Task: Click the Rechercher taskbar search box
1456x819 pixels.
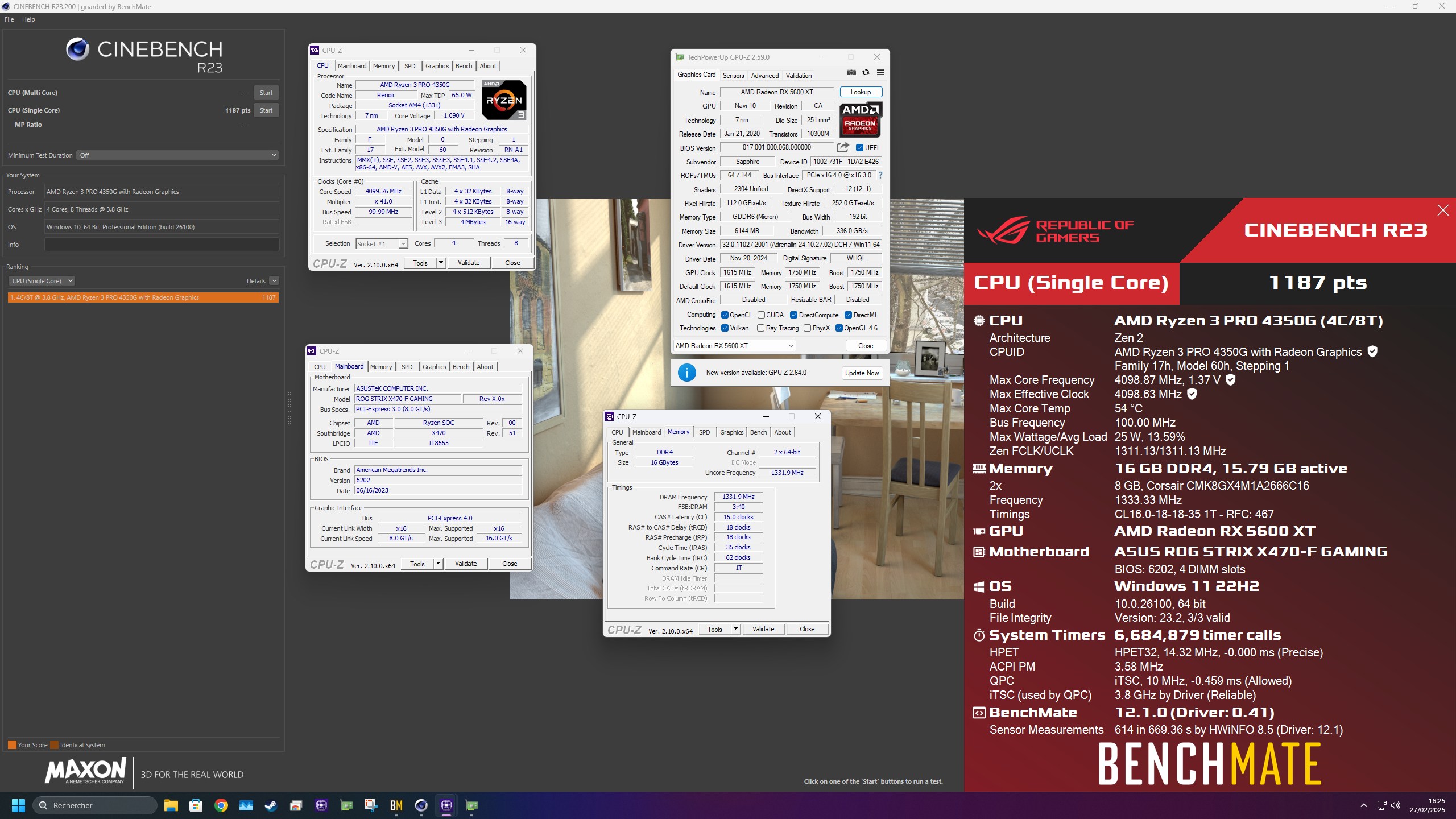Action: pos(94,805)
